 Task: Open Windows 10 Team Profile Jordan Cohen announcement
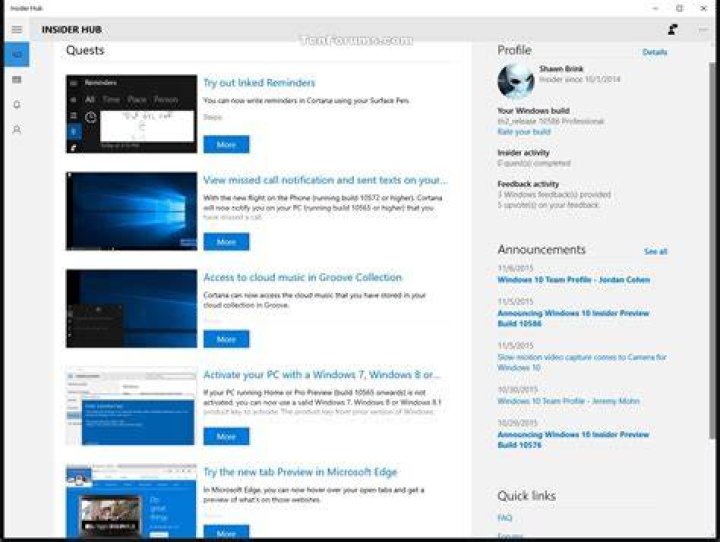point(574,280)
